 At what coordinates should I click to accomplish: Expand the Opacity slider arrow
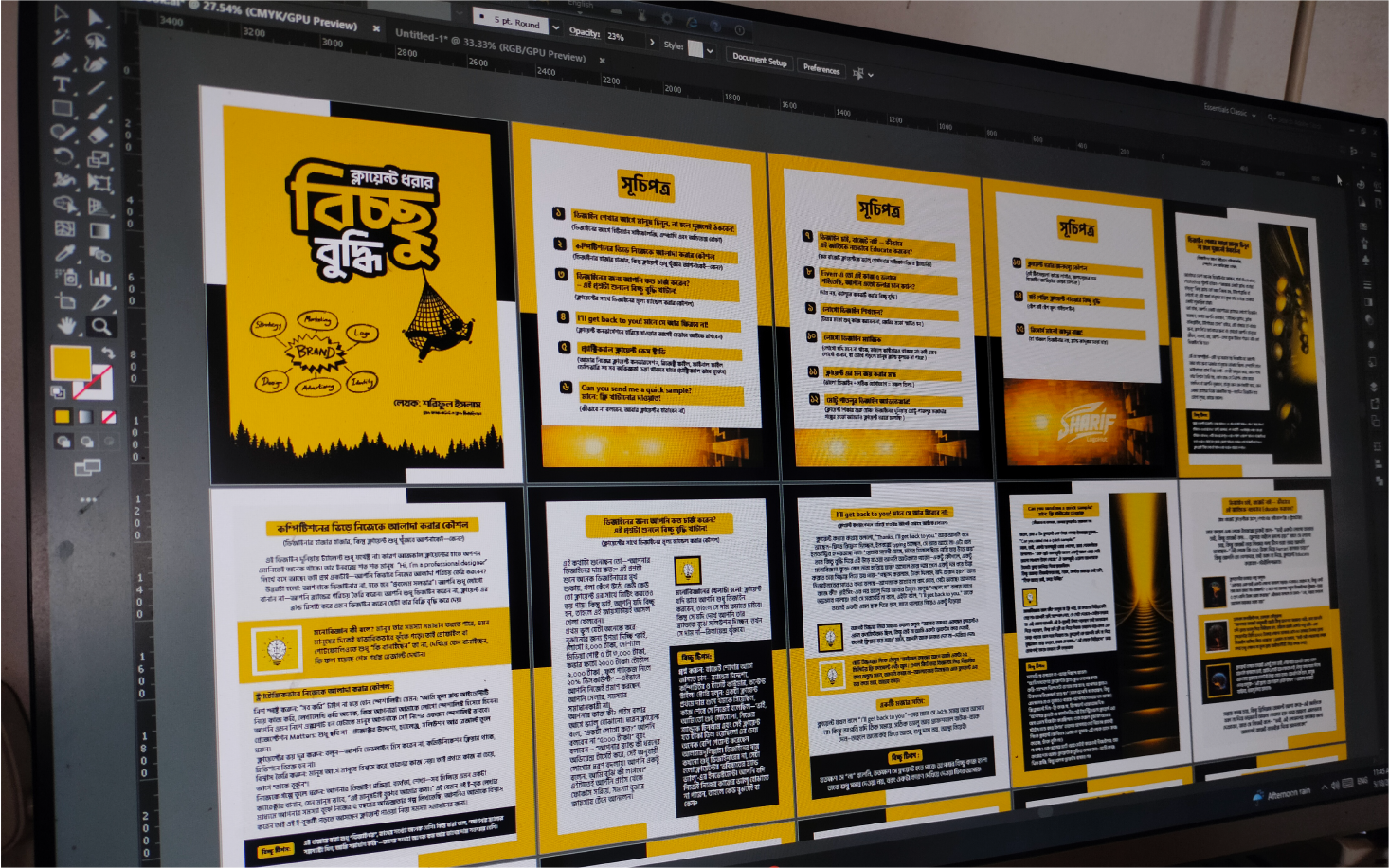click(x=652, y=42)
